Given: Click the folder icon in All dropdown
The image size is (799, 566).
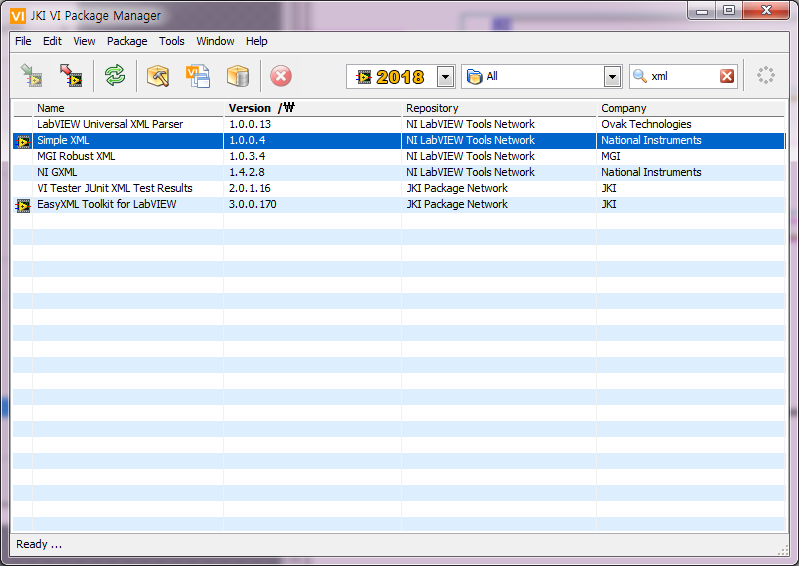Looking at the screenshot, I should (474, 76).
